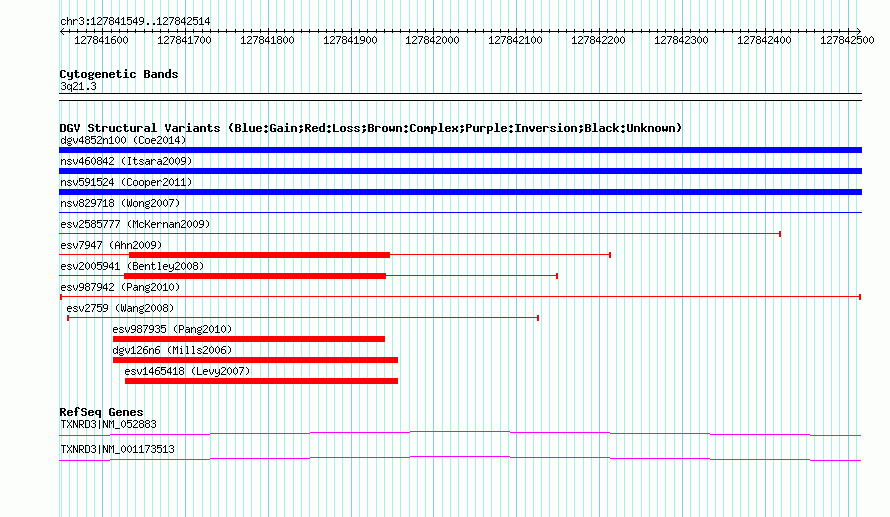The width and height of the screenshot is (890, 517).
Task: Click the blue bar for dgv4852n100
Action: [x=460, y=150]
